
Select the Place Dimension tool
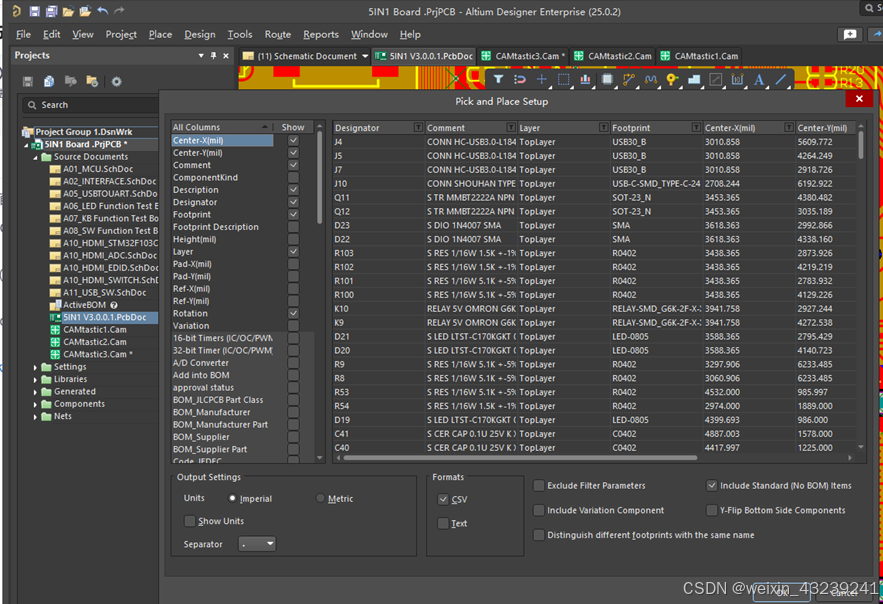click(x=737, y=79)
